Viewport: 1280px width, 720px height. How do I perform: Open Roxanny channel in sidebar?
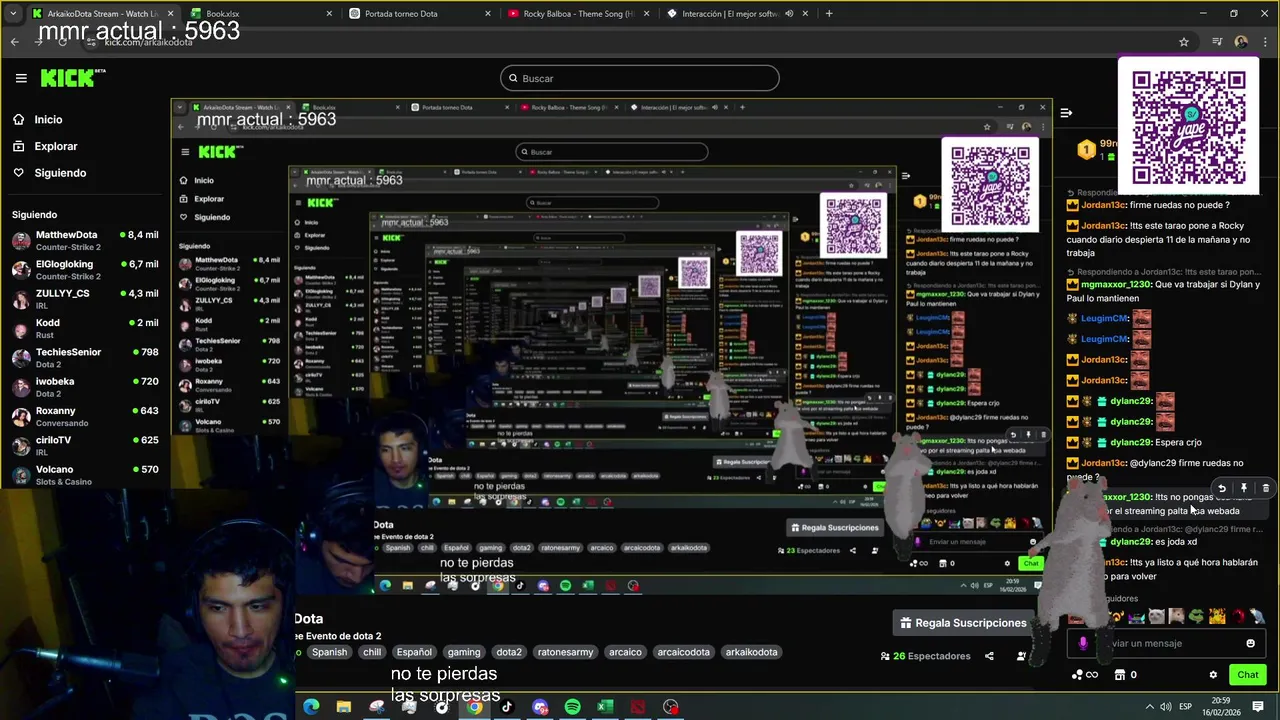coord(85,416)
